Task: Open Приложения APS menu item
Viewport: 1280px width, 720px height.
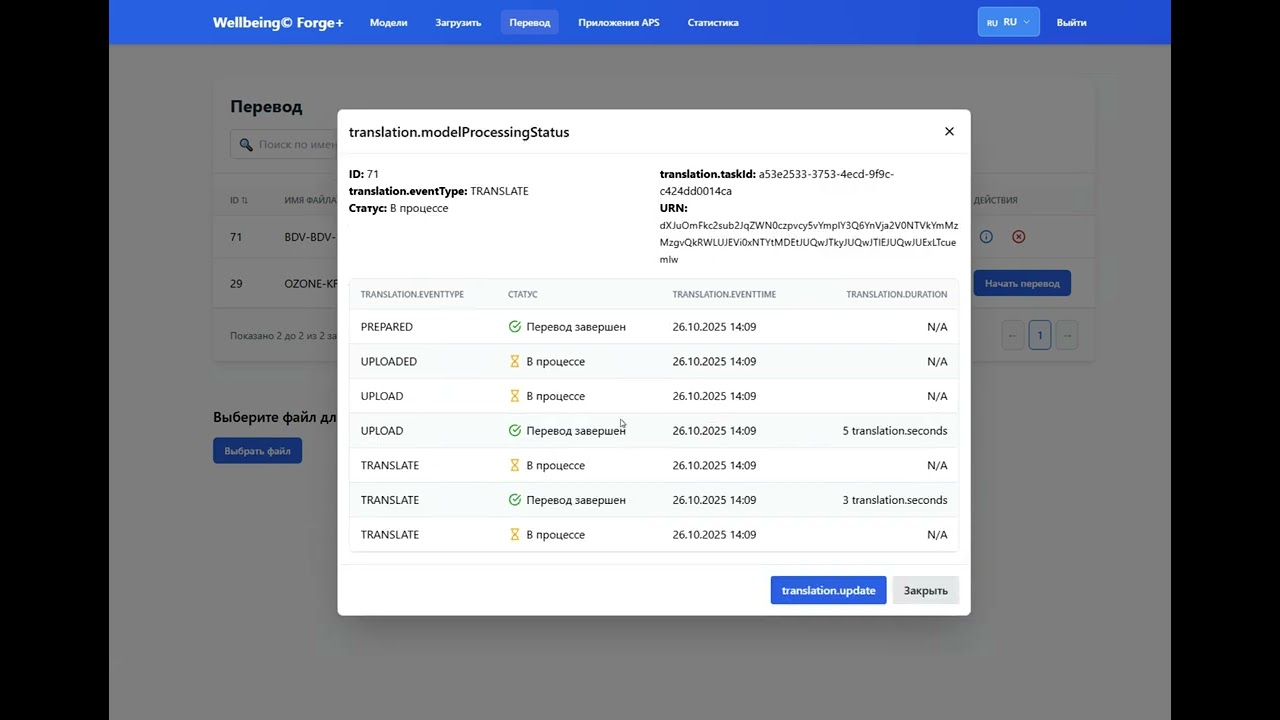Action: coord(619,22)
